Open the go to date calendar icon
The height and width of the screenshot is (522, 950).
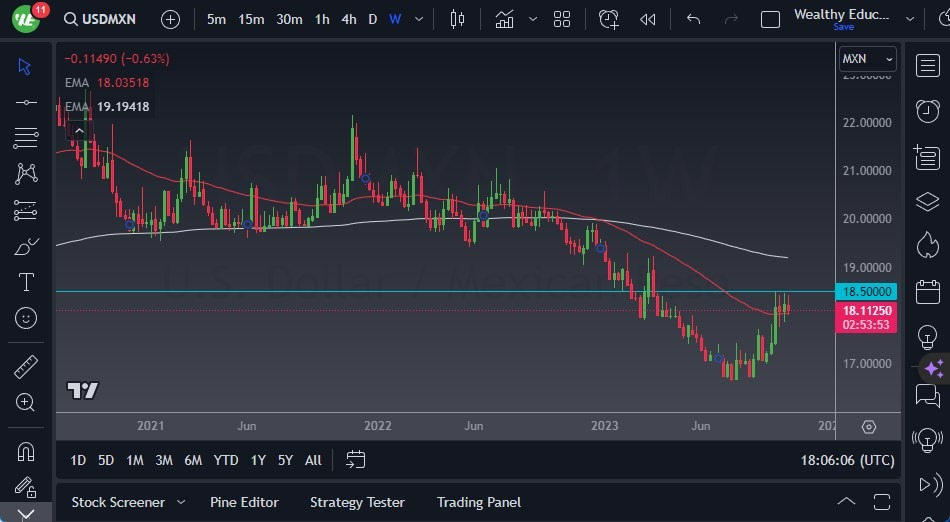356,460
